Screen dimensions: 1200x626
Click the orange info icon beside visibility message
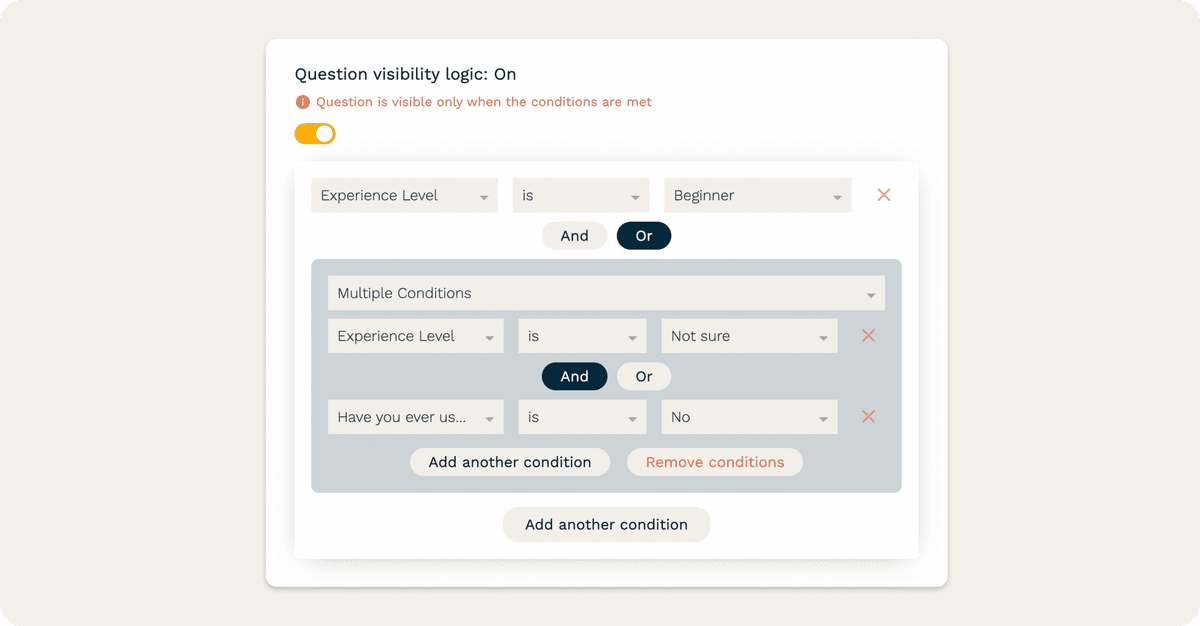click(303, 102)
